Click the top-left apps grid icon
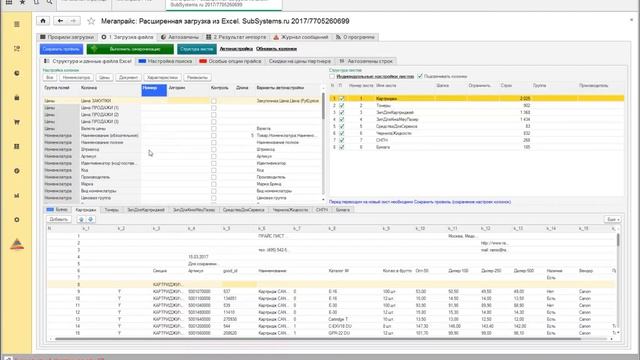 9,2
